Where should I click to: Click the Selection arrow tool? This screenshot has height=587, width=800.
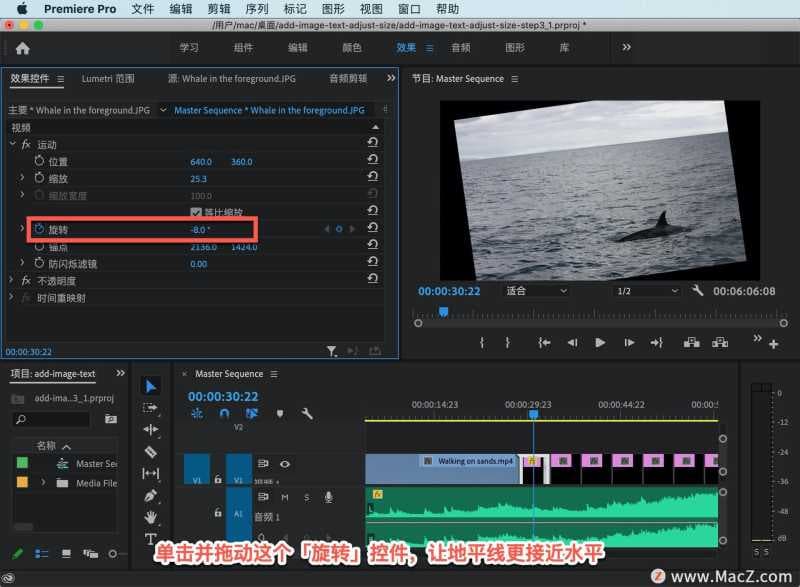151,386
